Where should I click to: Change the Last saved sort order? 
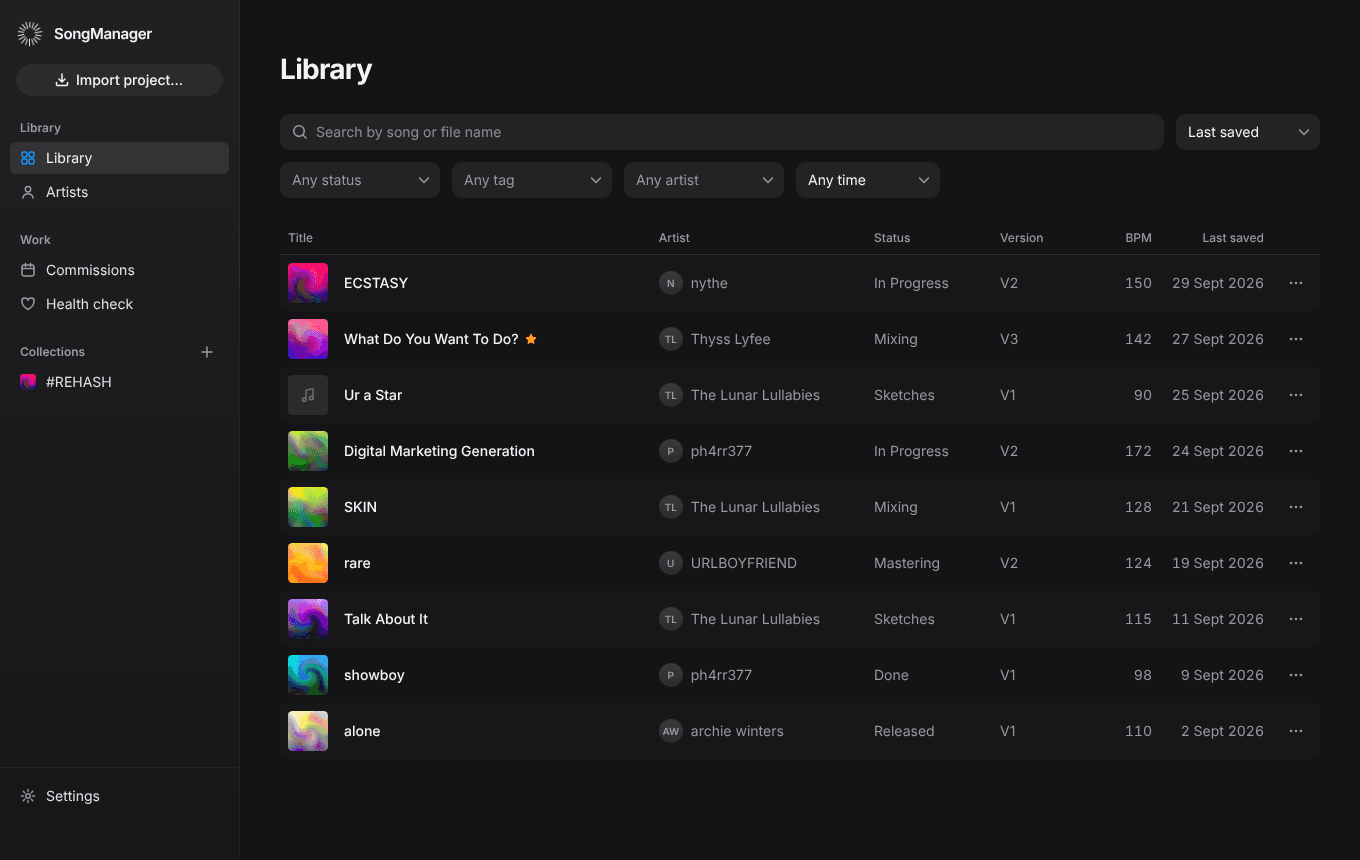click(1248, 132)
